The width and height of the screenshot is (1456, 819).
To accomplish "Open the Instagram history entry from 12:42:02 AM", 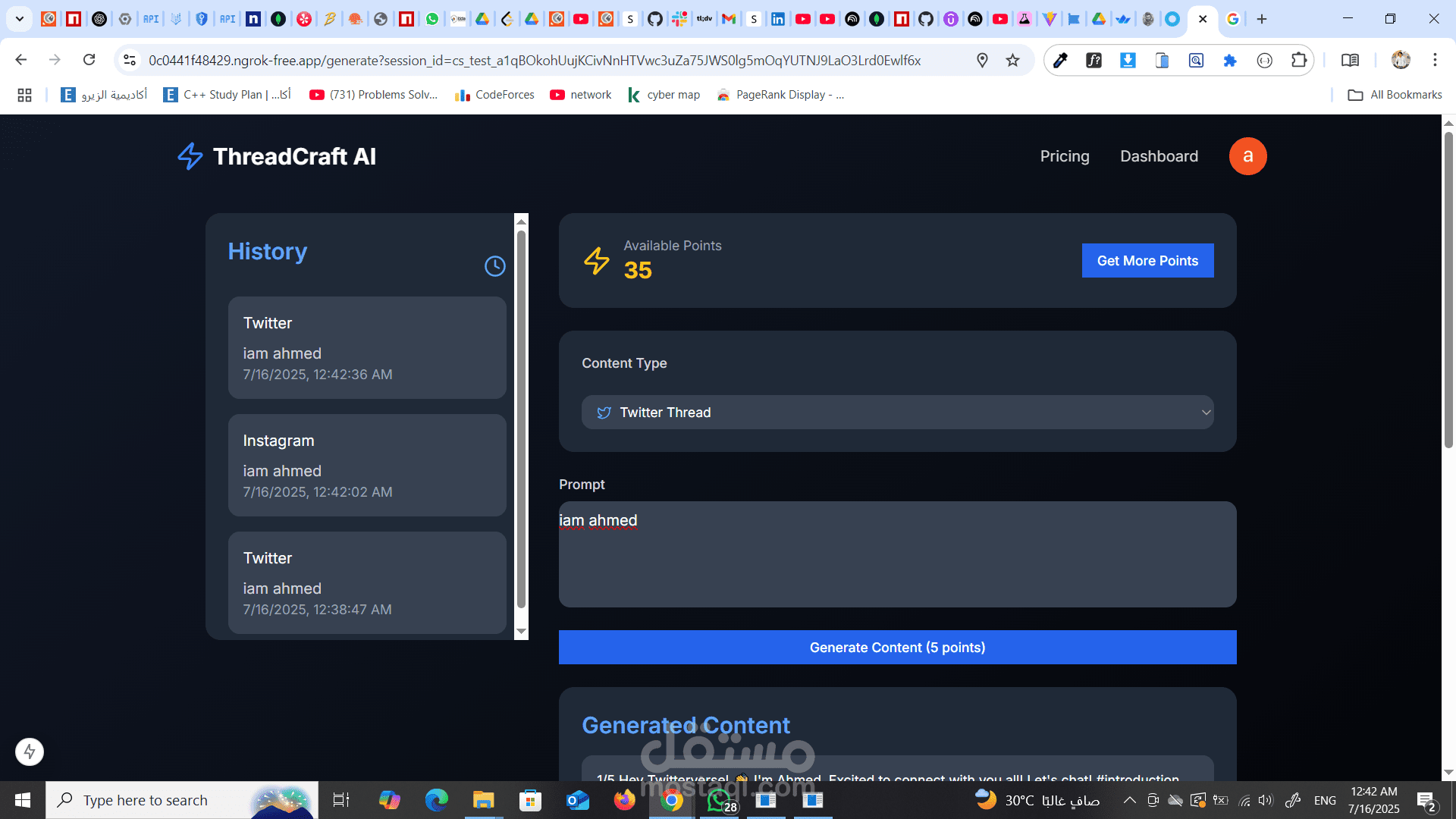I will coord(367,466).
